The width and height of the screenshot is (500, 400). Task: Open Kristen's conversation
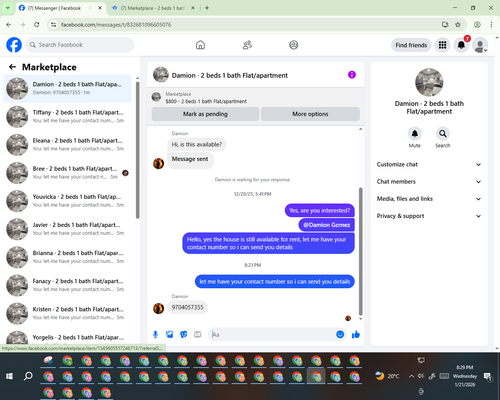pos(67,313)
